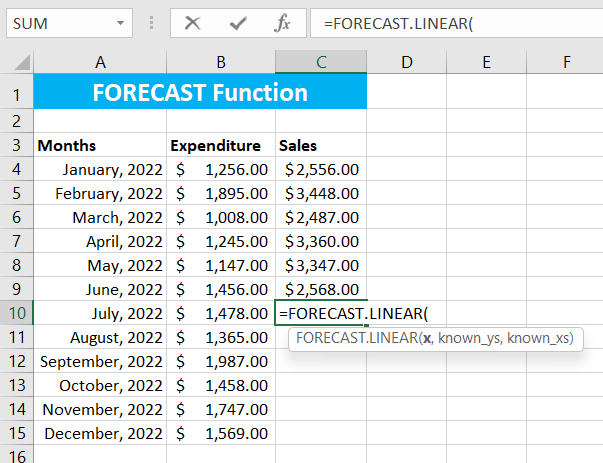This screenshot has height=463, width=603.
Task: Open Insert Function fx dialog
Action: (282, 22)
